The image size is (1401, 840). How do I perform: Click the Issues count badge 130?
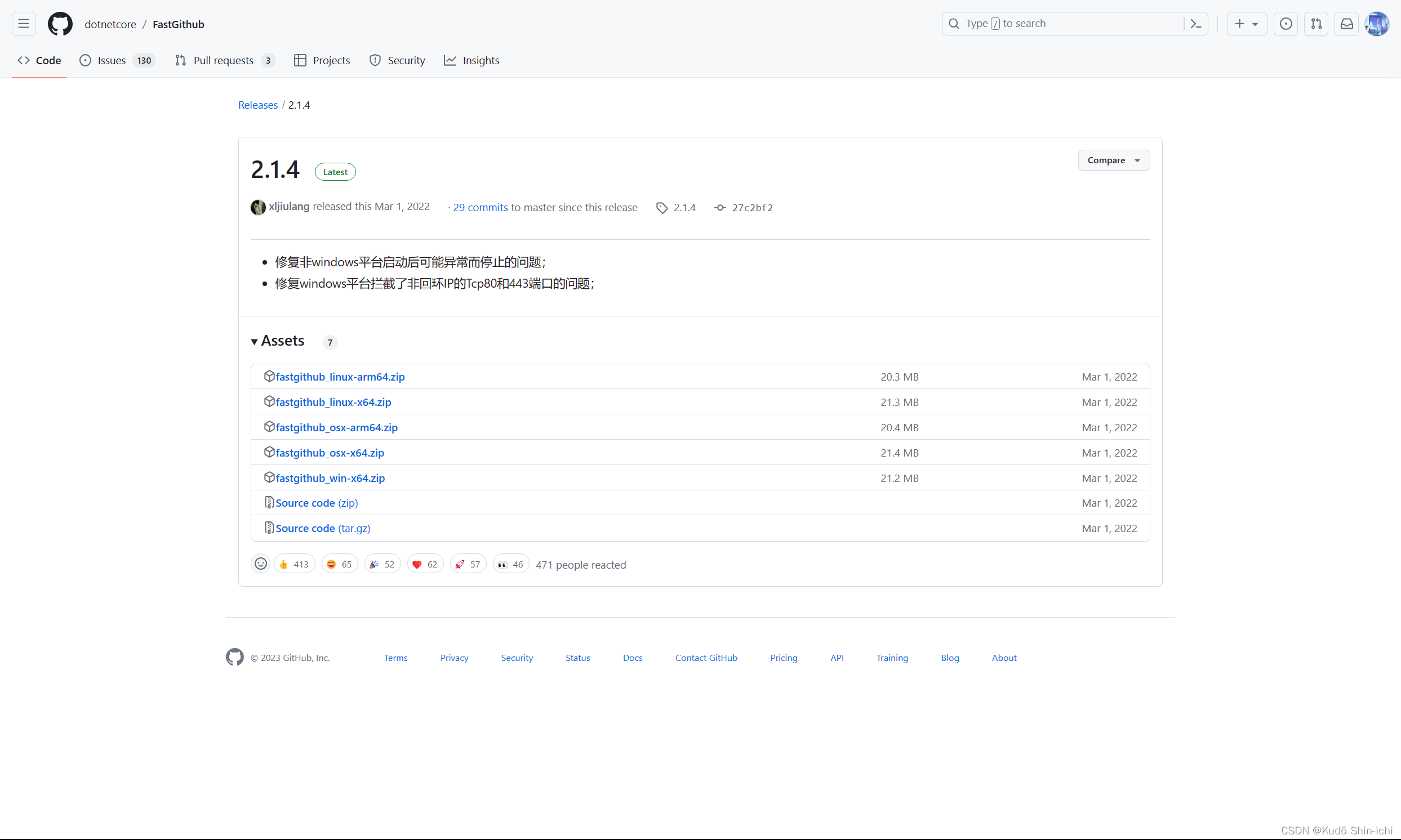coord(144,61)
